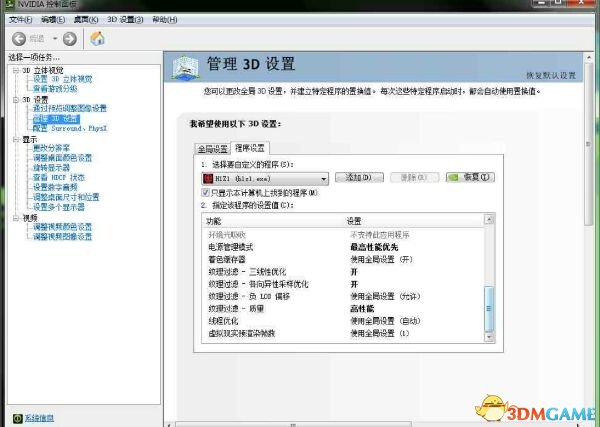Click the main panel scroll-up arrow

pyautogui.click(x=589, y=57)
